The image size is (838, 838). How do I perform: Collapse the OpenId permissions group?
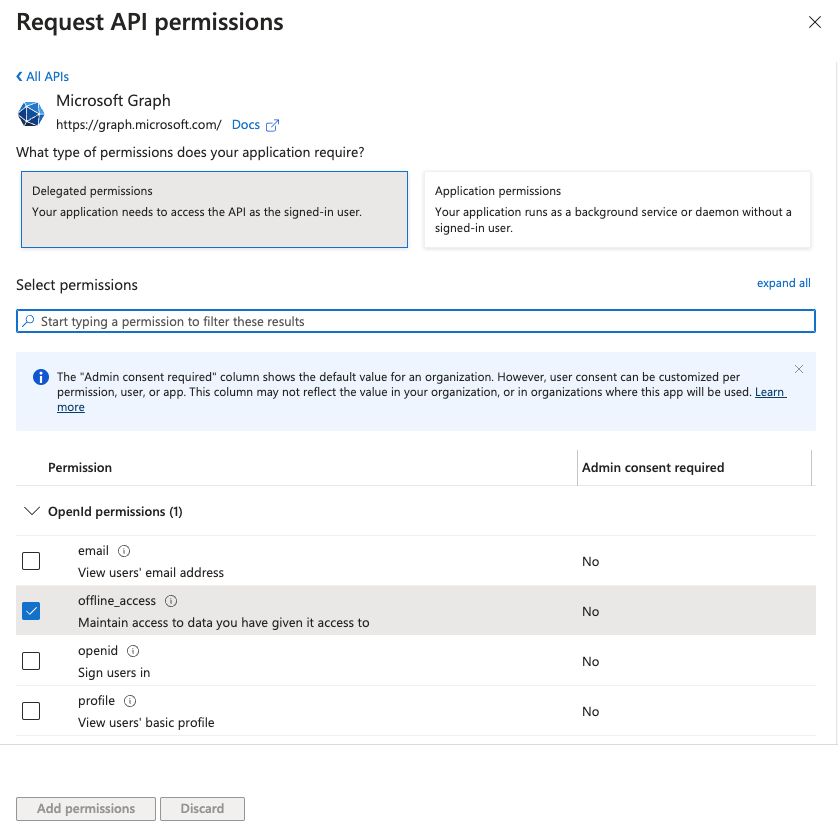click(31, 511)
